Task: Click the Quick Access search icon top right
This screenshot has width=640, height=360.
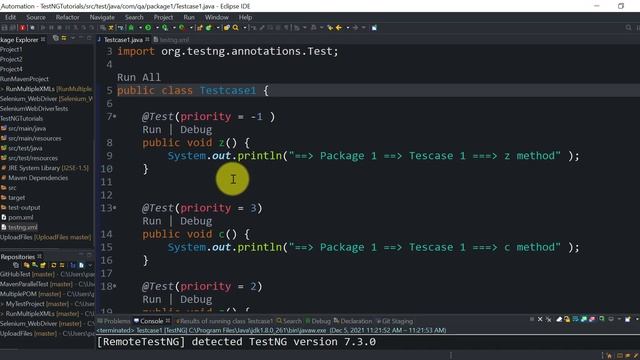Action: [629, 28]
